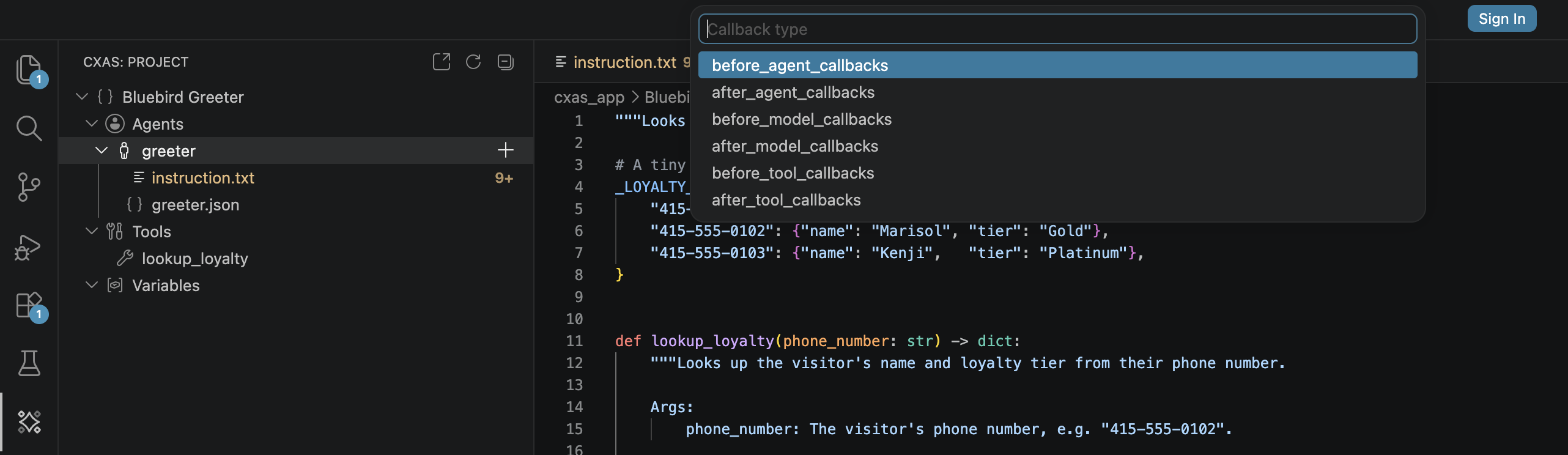The height and width of the screenshot is (455, 1568).
Task: Click the lookup_loyalty function name in code
Action: click(712, 341)
